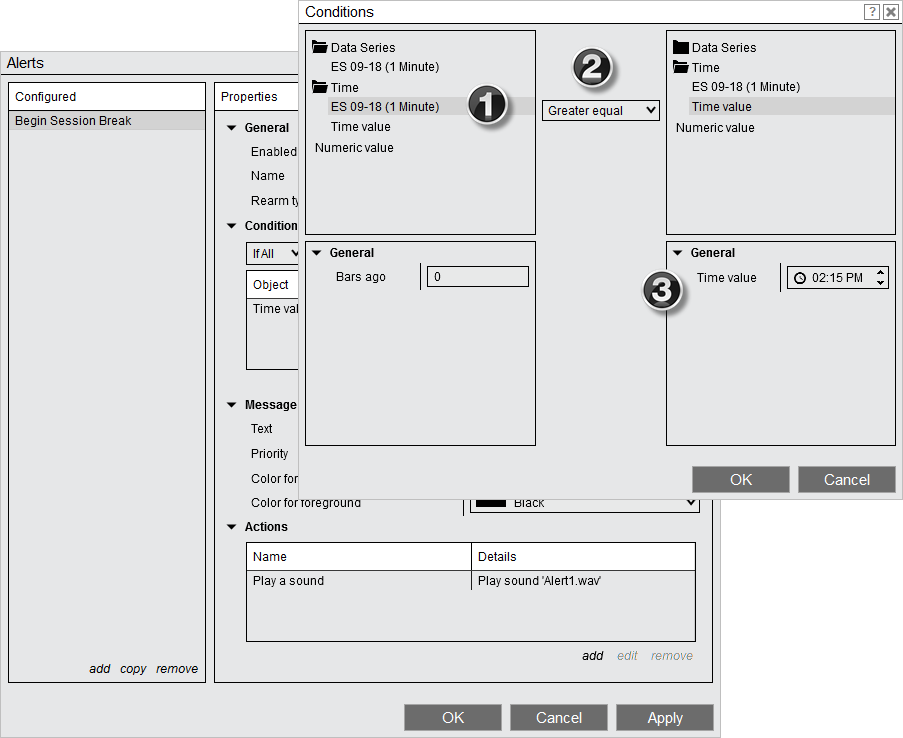Click the clock icon inside the Time value field
The height and width of the screenshot is (738, 903).
click(x=800, y=278)
